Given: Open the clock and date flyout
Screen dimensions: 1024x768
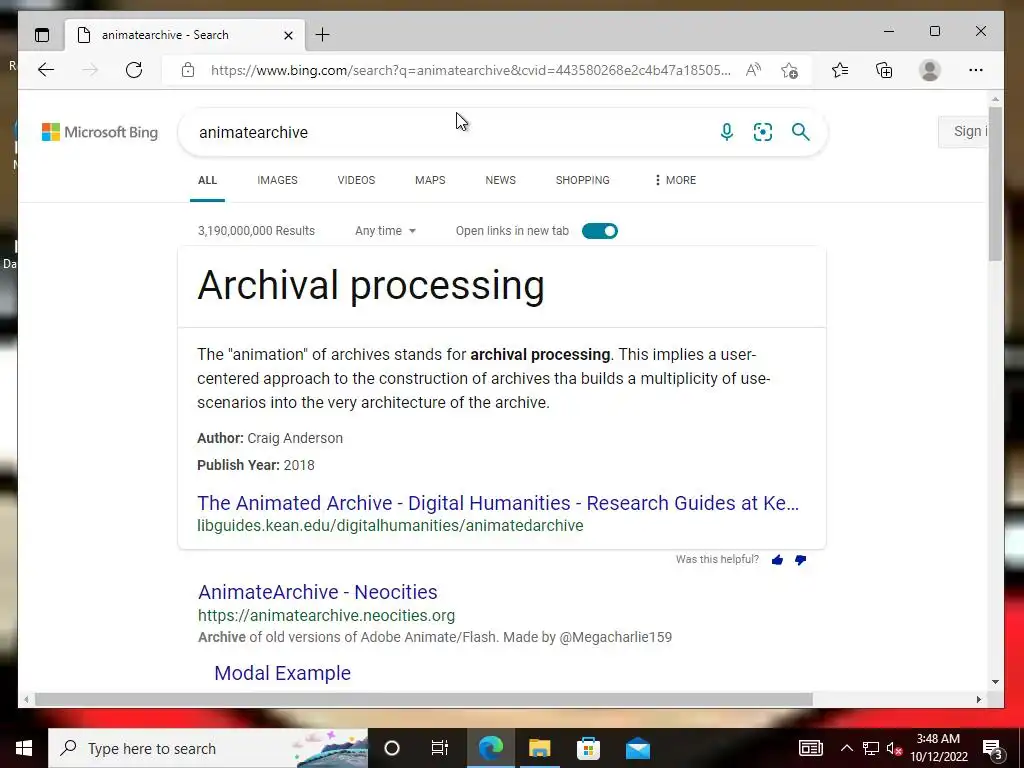Looking at the screenshot, I should [x=938, y=748].
